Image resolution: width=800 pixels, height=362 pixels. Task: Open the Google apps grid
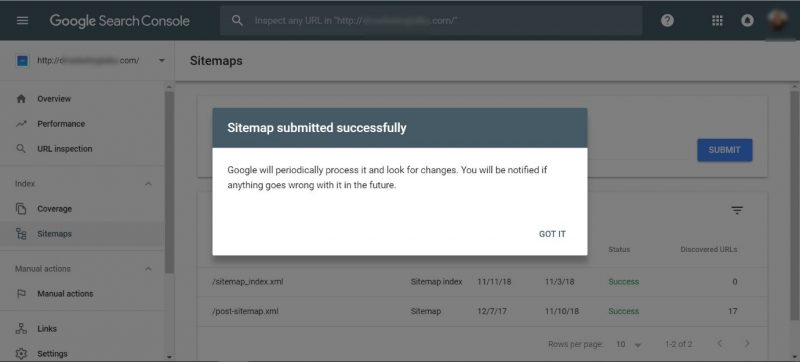[x=717, y=20]
